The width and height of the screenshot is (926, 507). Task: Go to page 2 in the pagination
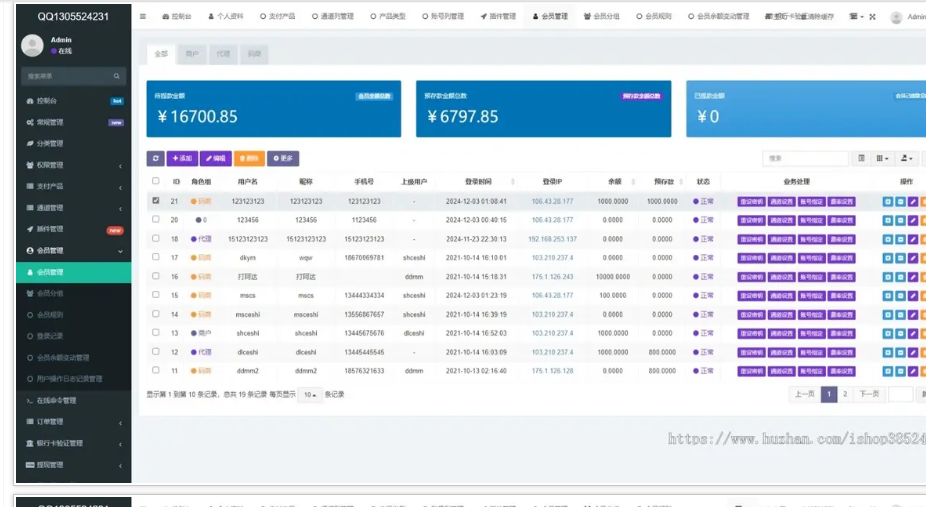pos(845,394)
